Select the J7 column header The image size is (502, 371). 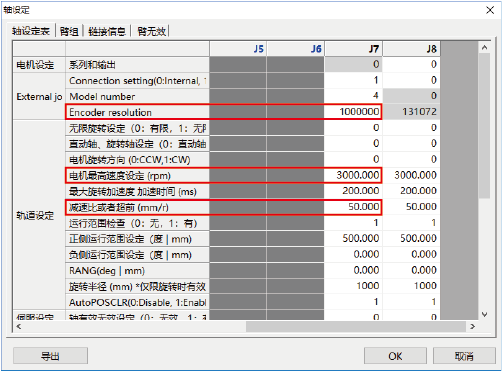pyautogui.click(x=353, y=49)
